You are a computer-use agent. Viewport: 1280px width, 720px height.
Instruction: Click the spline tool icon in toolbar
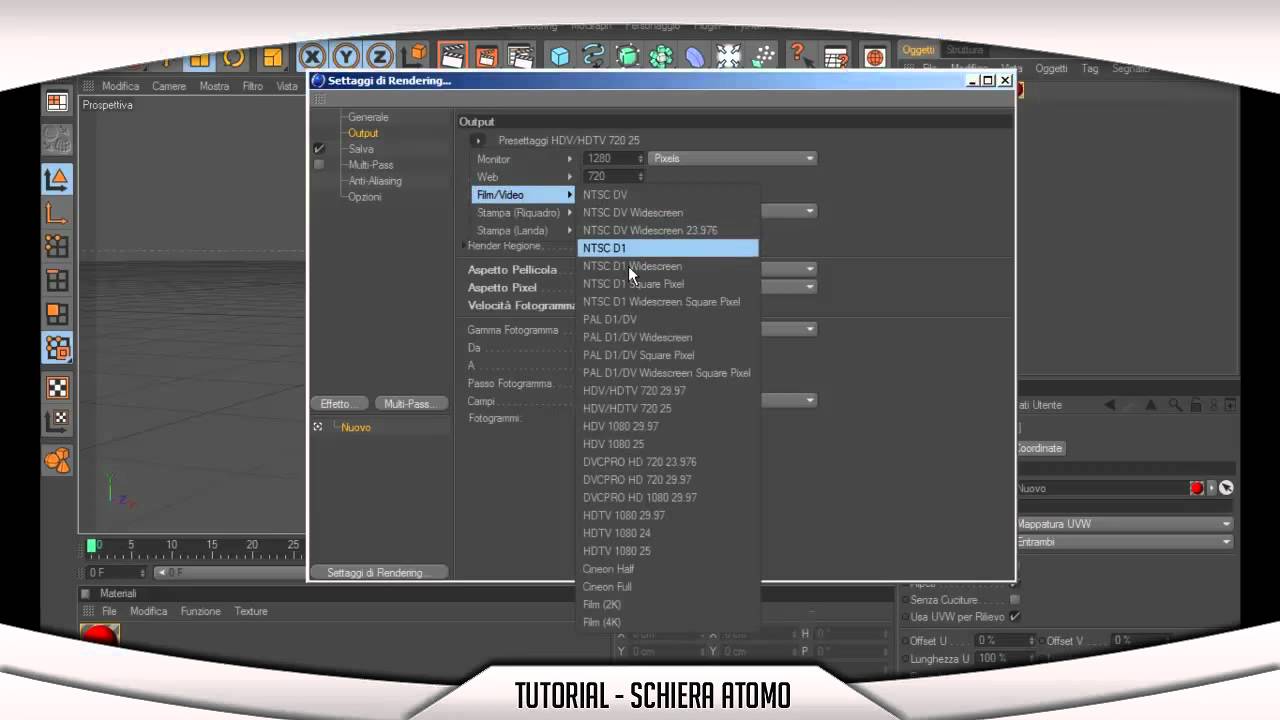click(x=594, y=57)
